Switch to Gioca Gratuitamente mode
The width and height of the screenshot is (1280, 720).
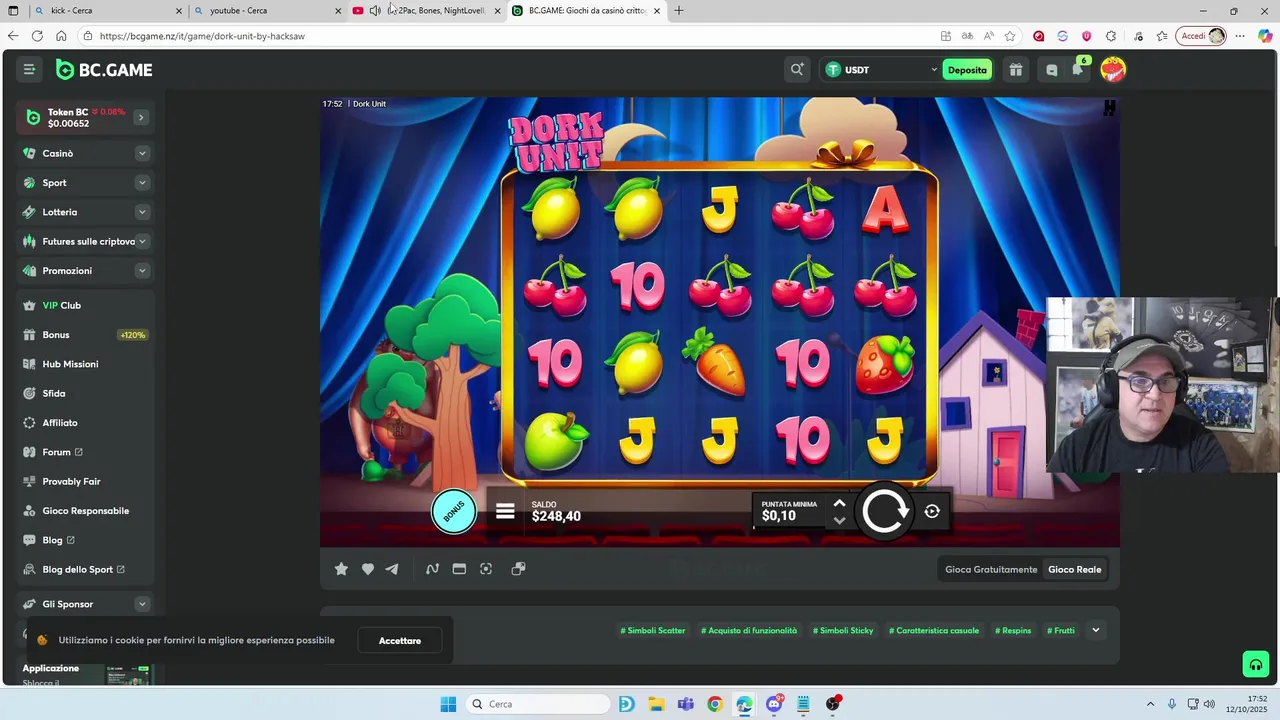pos(991,569)
